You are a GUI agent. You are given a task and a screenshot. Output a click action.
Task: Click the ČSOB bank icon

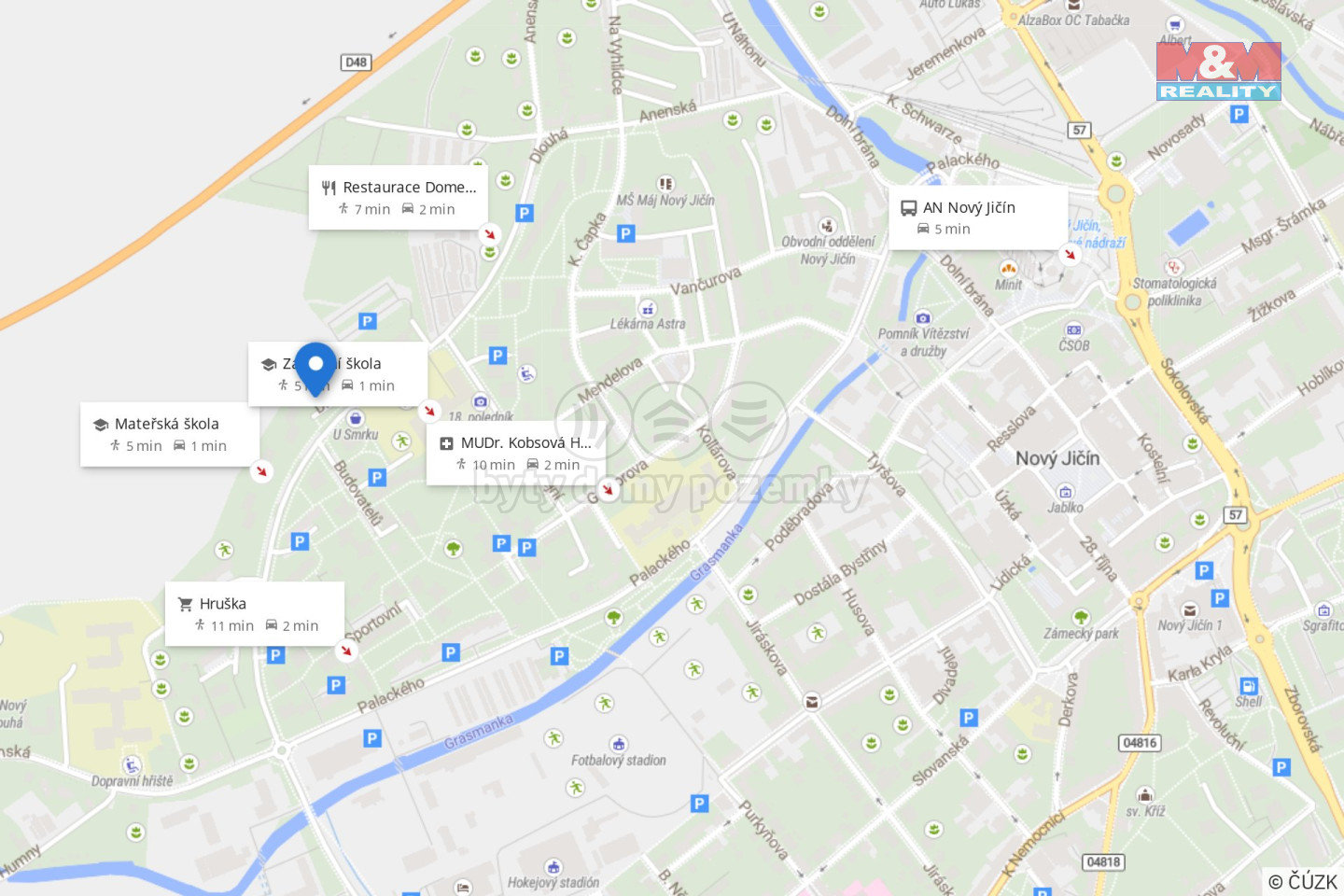pos(1073,329)
